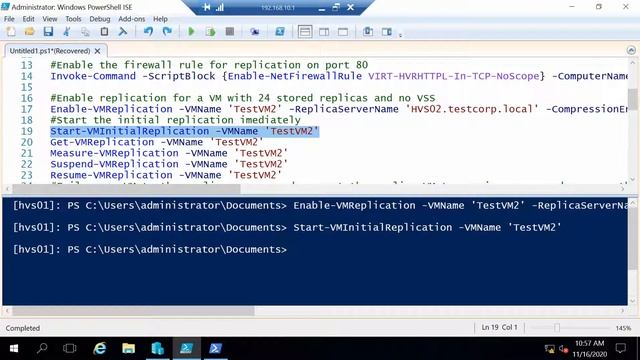Screen dimensions: 640x360
Task: Stop script operation
Action: [230, 31]
